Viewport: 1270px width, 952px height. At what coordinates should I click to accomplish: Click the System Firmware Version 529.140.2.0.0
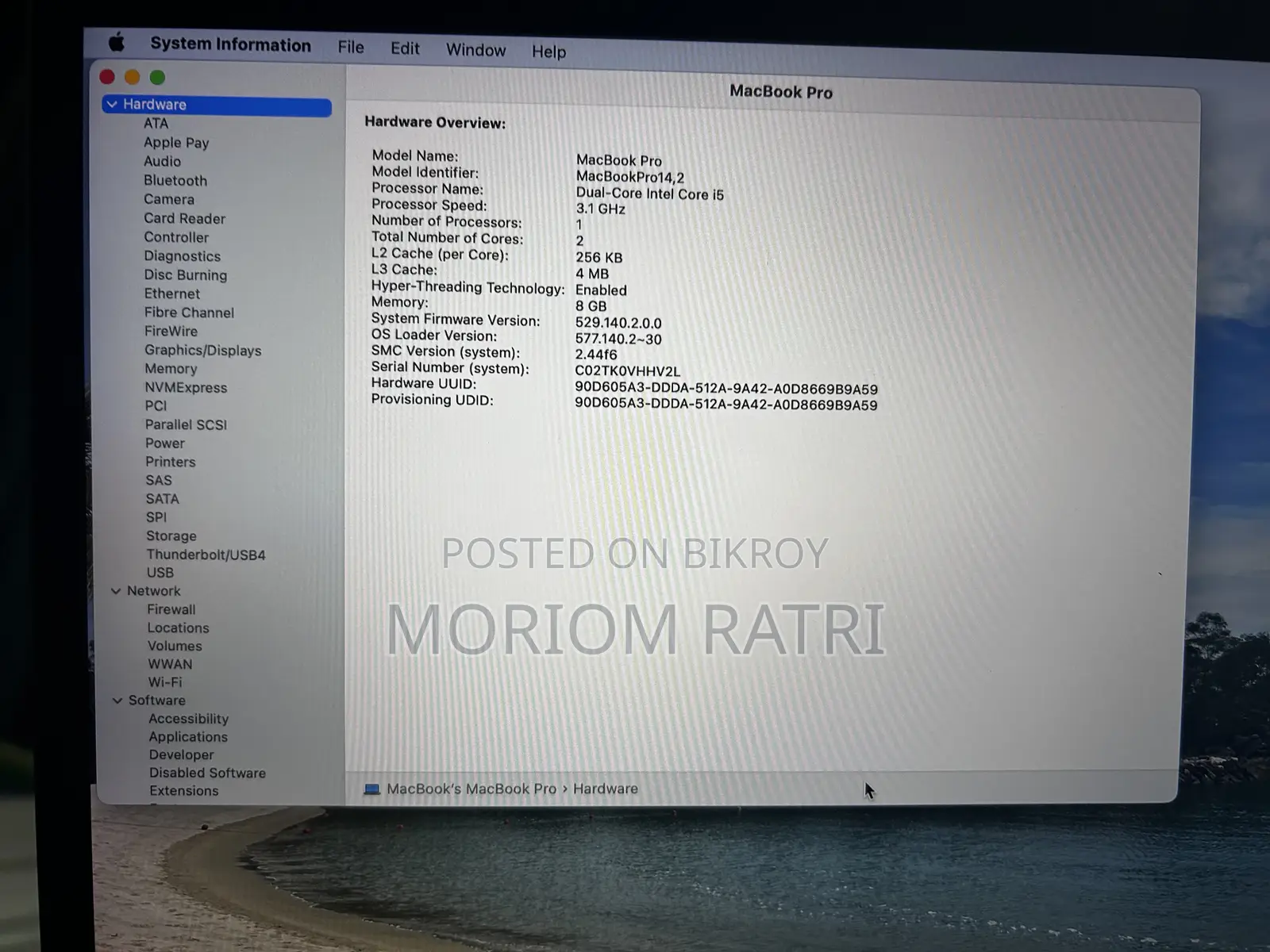[x=618, y=324]
